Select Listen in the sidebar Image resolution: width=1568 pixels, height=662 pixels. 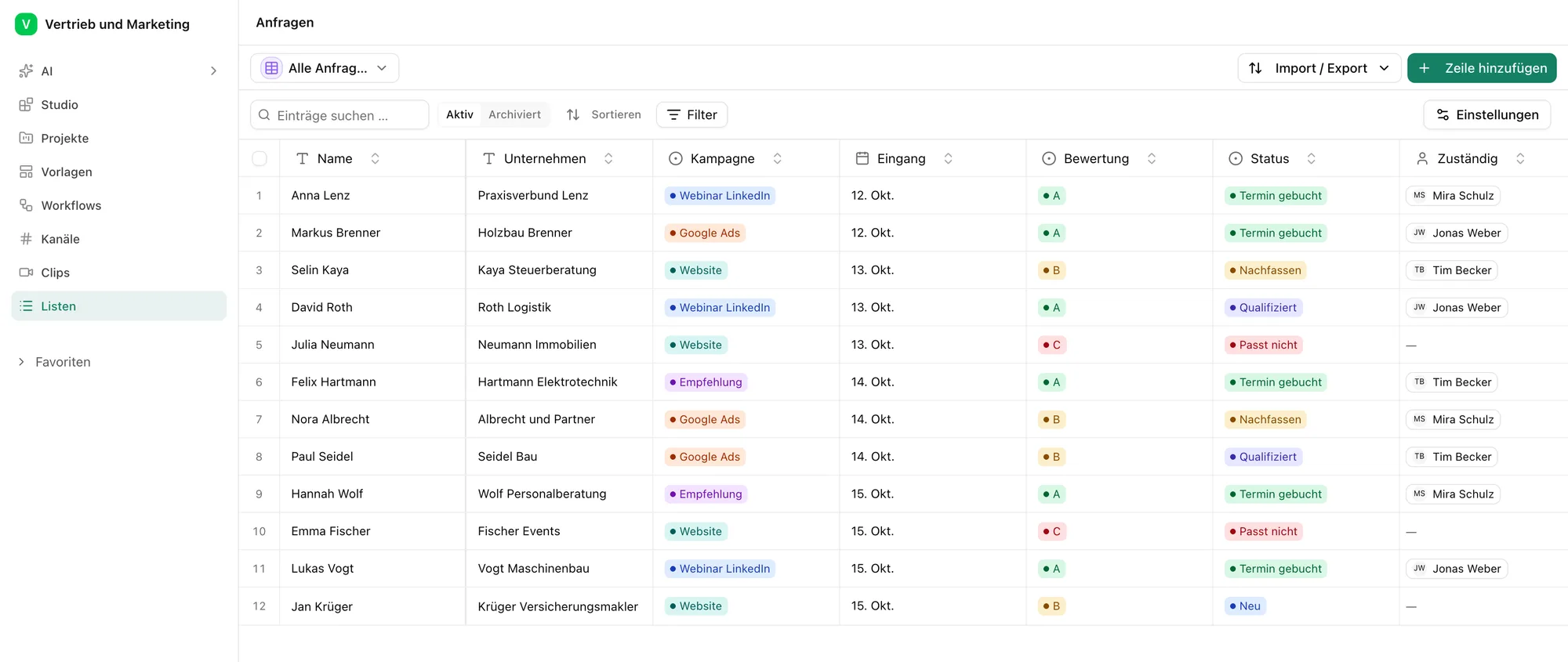(118, 306)
